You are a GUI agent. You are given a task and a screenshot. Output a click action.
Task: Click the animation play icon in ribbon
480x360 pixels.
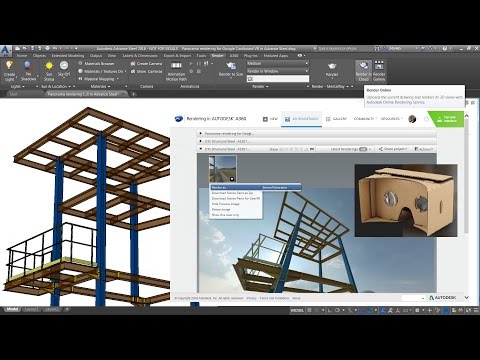[191, 63]
